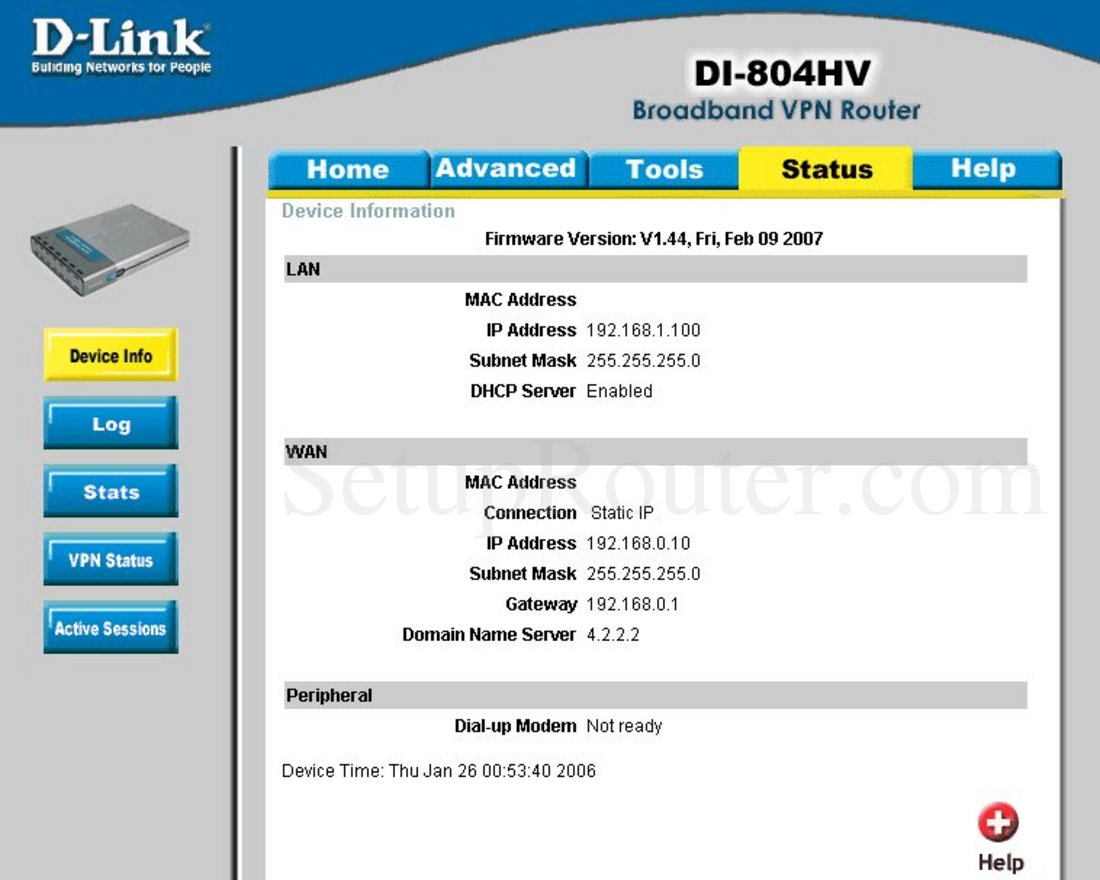This screenshot has height=880, width=1100.
Task: Switch to the Advanced tab
Action: (507, 168)
